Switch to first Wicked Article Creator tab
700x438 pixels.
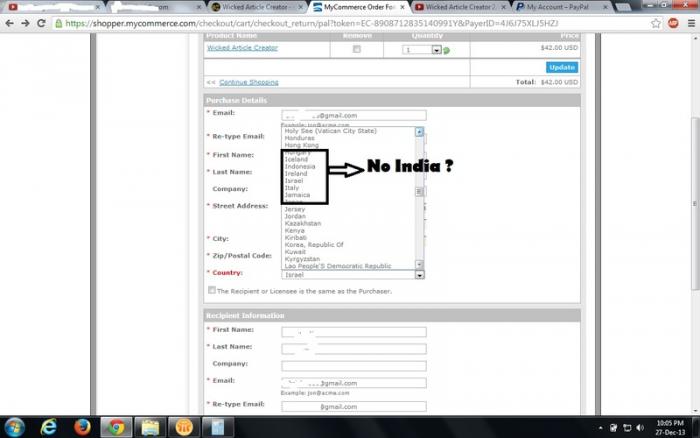255,7
